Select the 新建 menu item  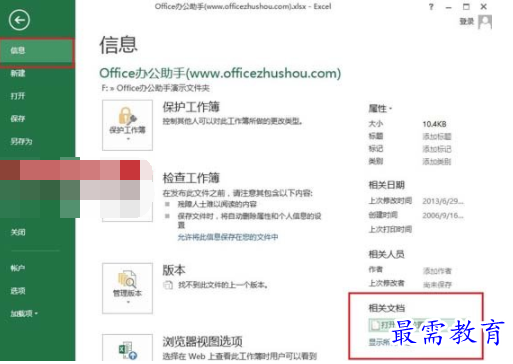click(18, 73)
